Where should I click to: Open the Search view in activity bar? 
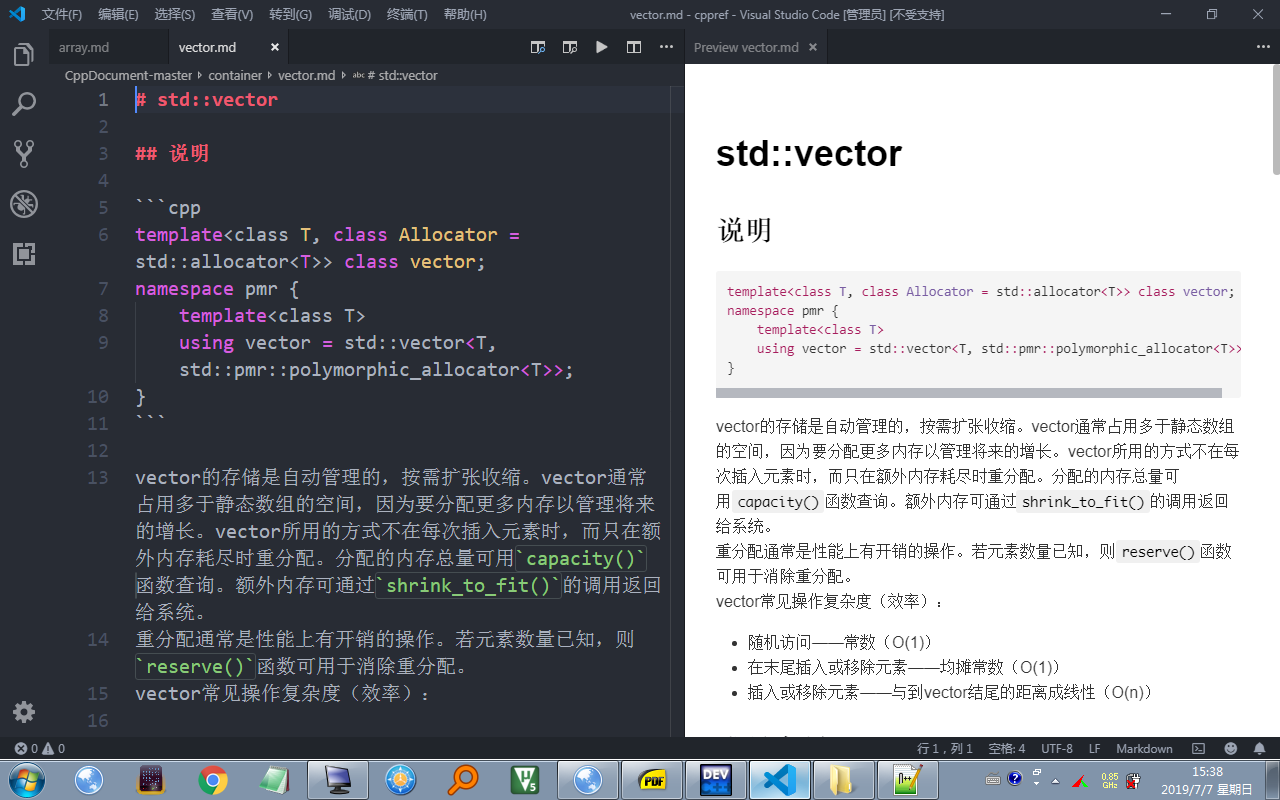click(x=24, y=103)
